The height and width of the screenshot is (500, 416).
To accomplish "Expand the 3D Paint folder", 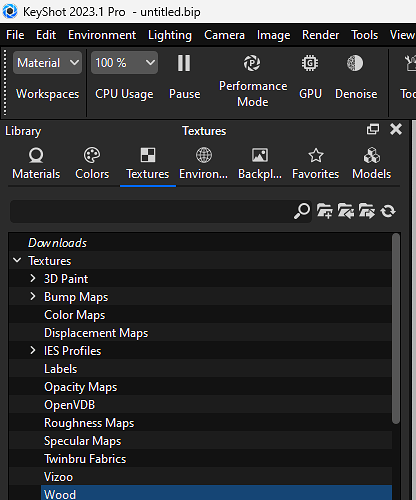I will point(33,278).
